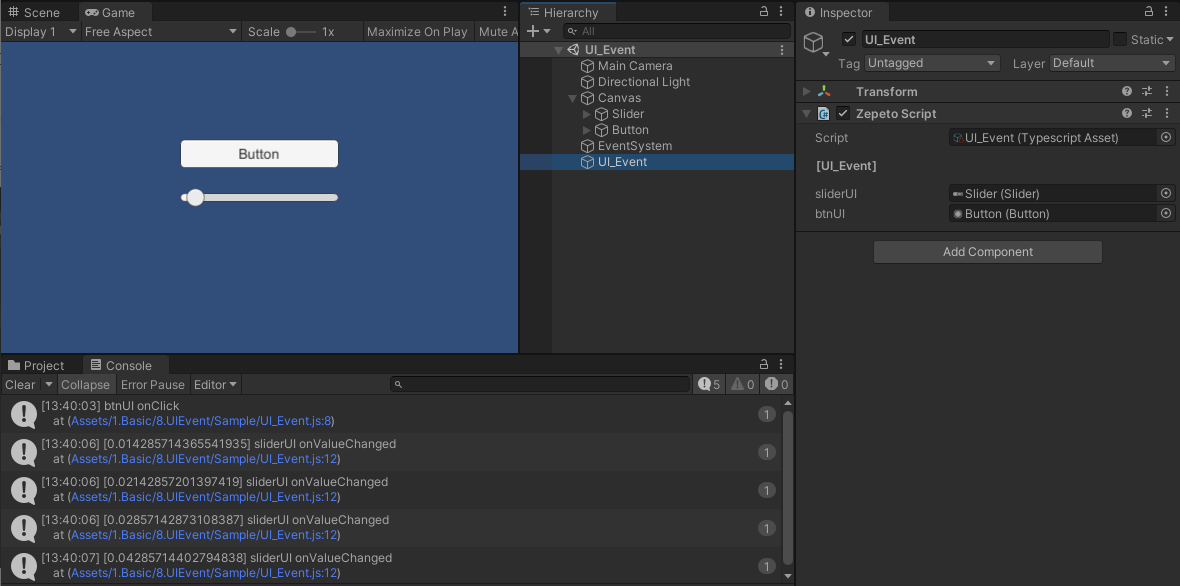Click object picker for btnUI field
This screenshot has width=1180, height=586.
(x=1166, y=214)
